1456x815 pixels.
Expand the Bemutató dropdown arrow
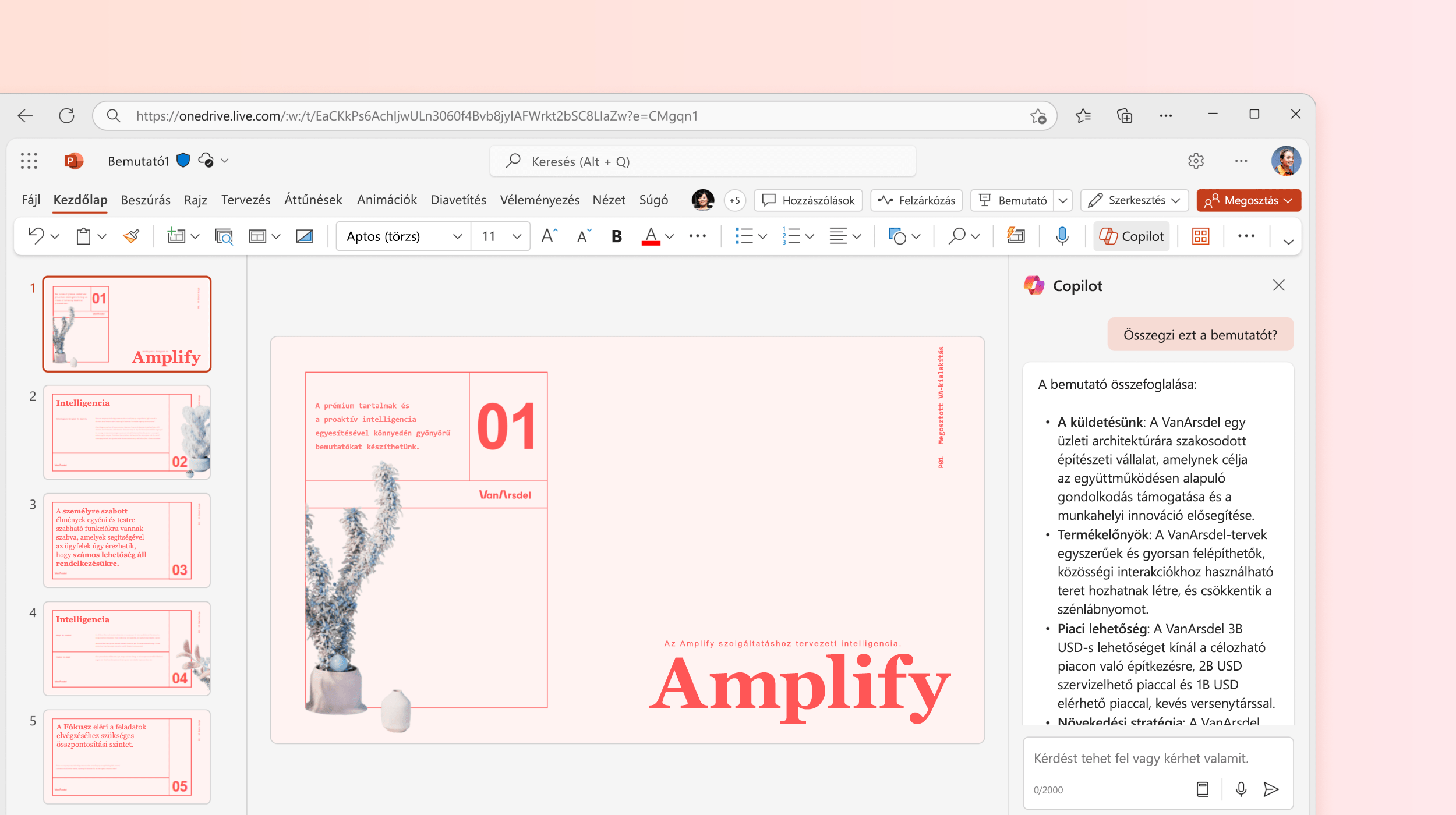point(1063,200)
